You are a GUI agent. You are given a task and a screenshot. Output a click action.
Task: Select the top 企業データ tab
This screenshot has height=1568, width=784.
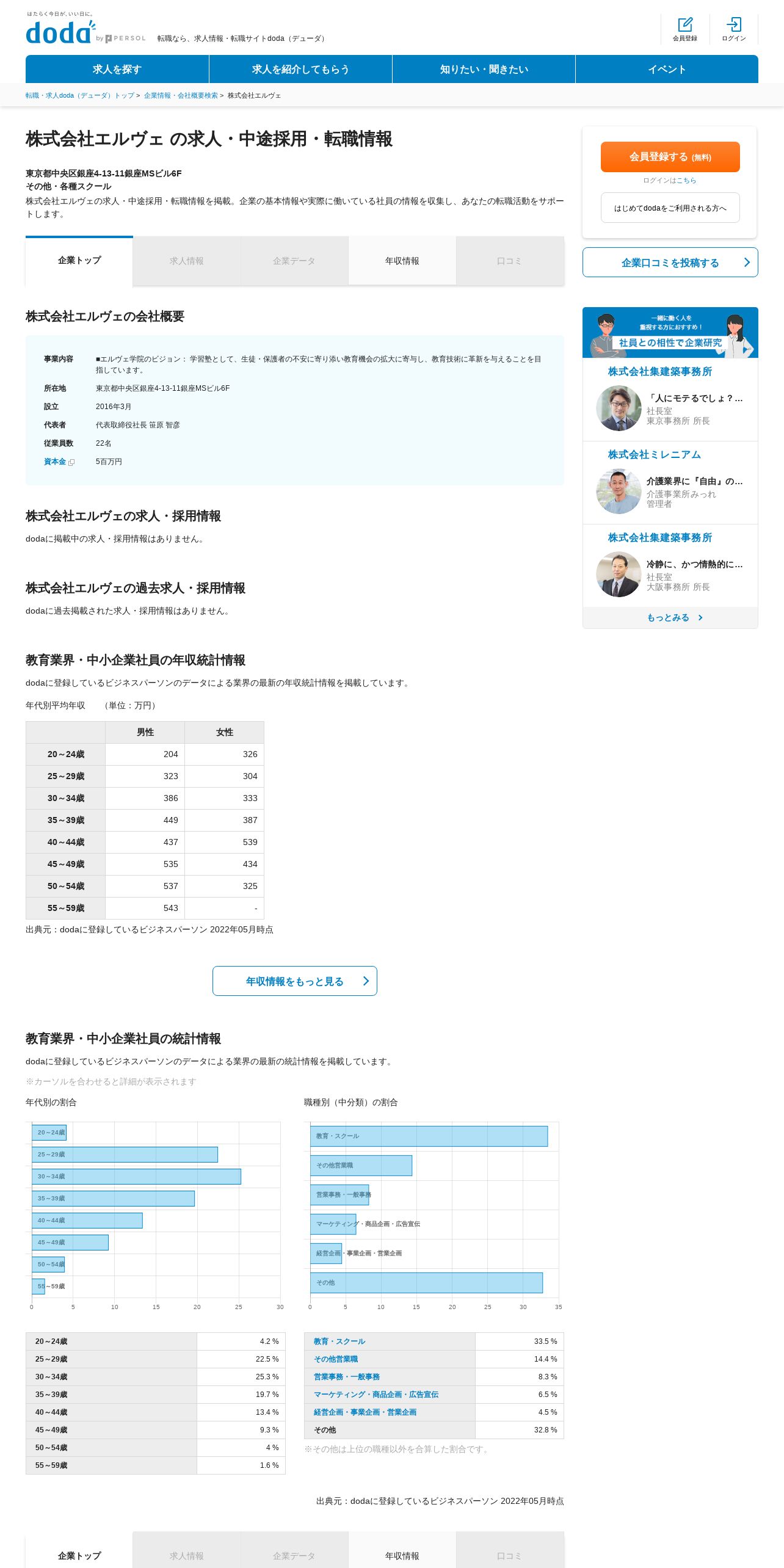[x=294, y=261]
